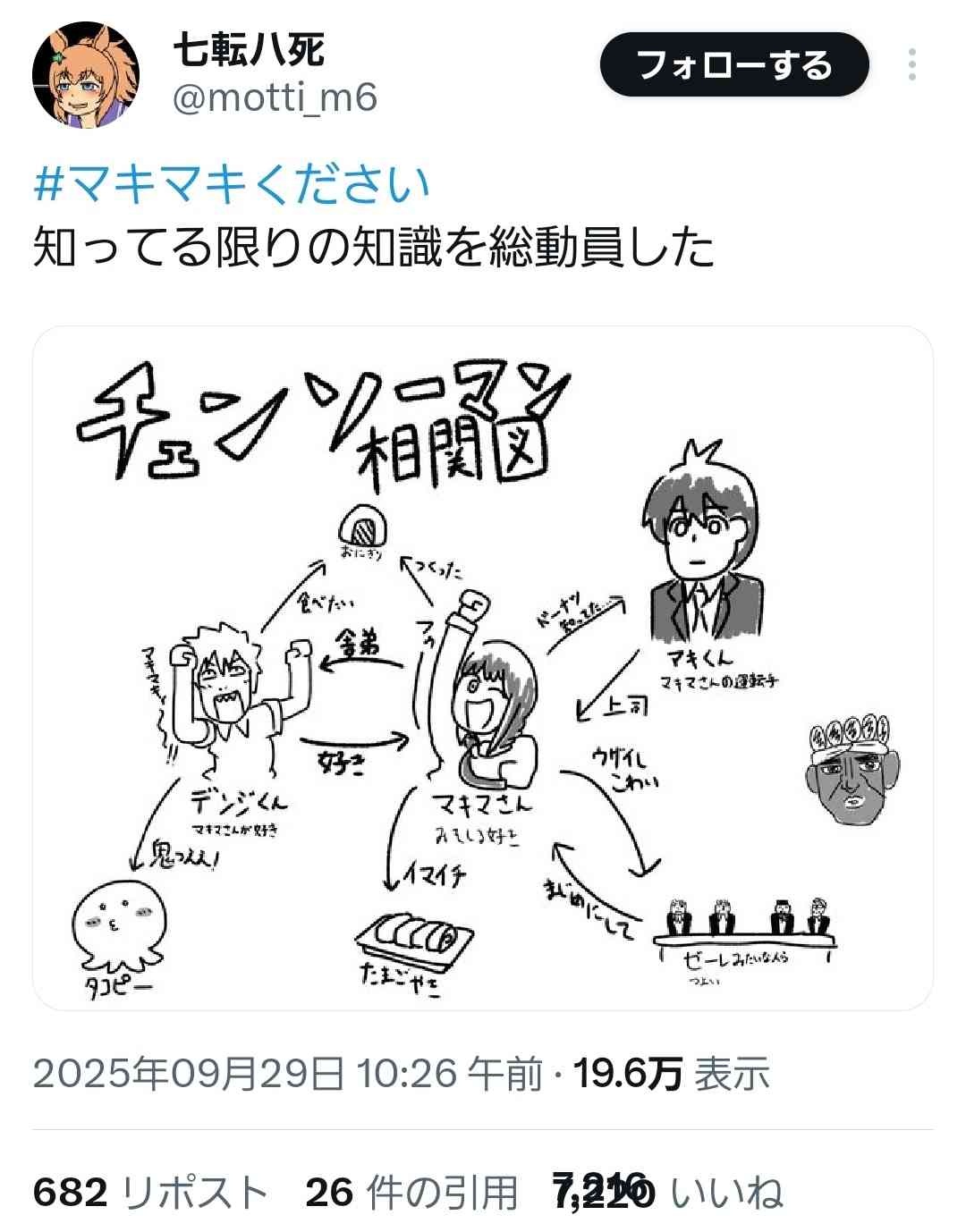Tap the フォローする follow button
Viewport: 966px width, 1232px height.
point(734,65)
